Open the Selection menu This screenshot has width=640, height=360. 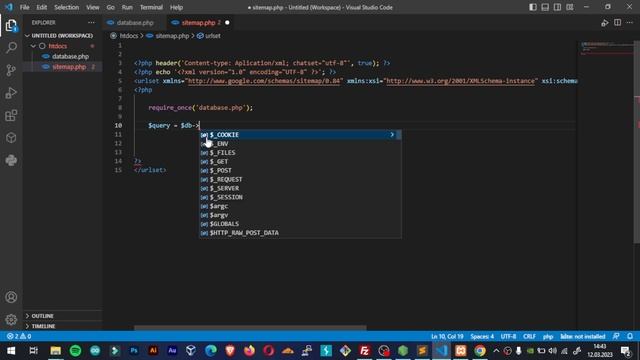(x=67, y=7)
